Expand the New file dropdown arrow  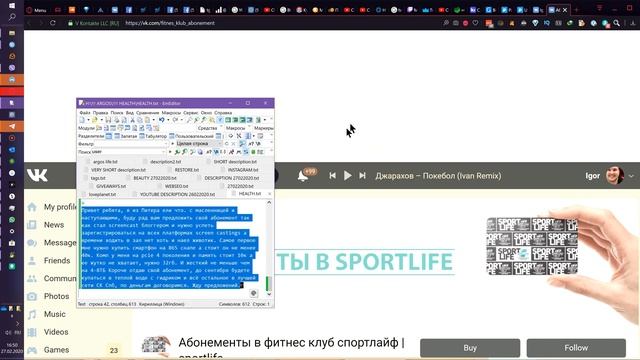[89, 120]
